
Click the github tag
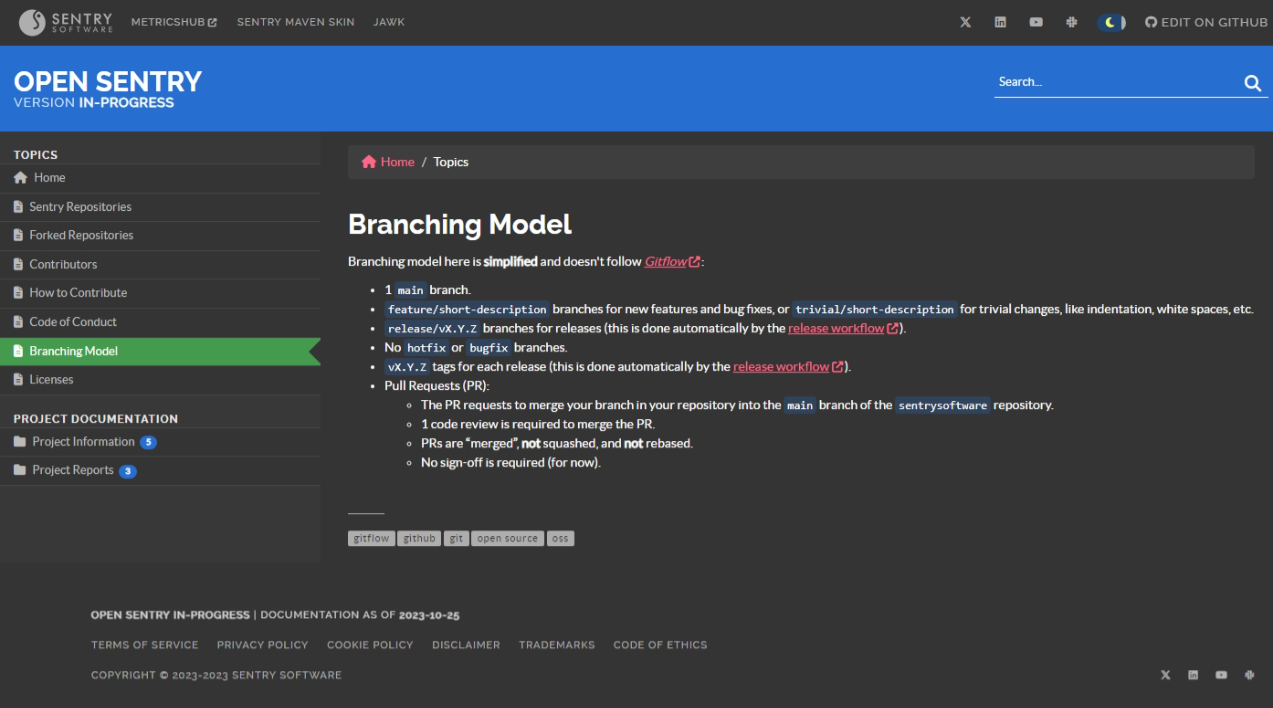pos(419,538)
